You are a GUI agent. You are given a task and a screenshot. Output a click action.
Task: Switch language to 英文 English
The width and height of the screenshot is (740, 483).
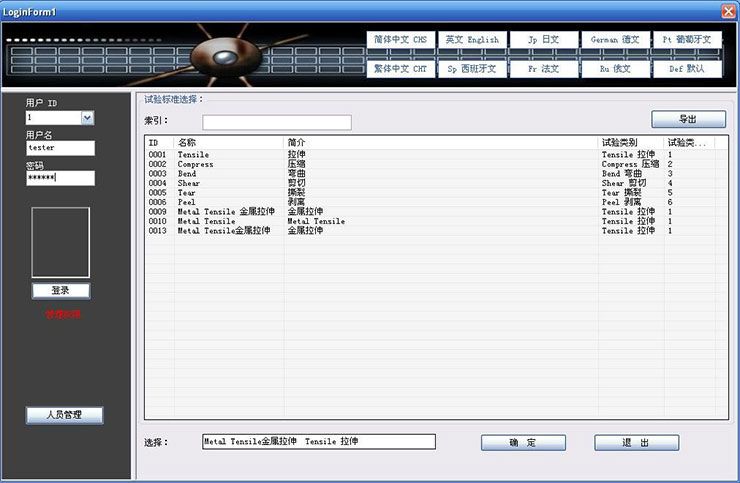pyautogui.click(x=472, y=40)
